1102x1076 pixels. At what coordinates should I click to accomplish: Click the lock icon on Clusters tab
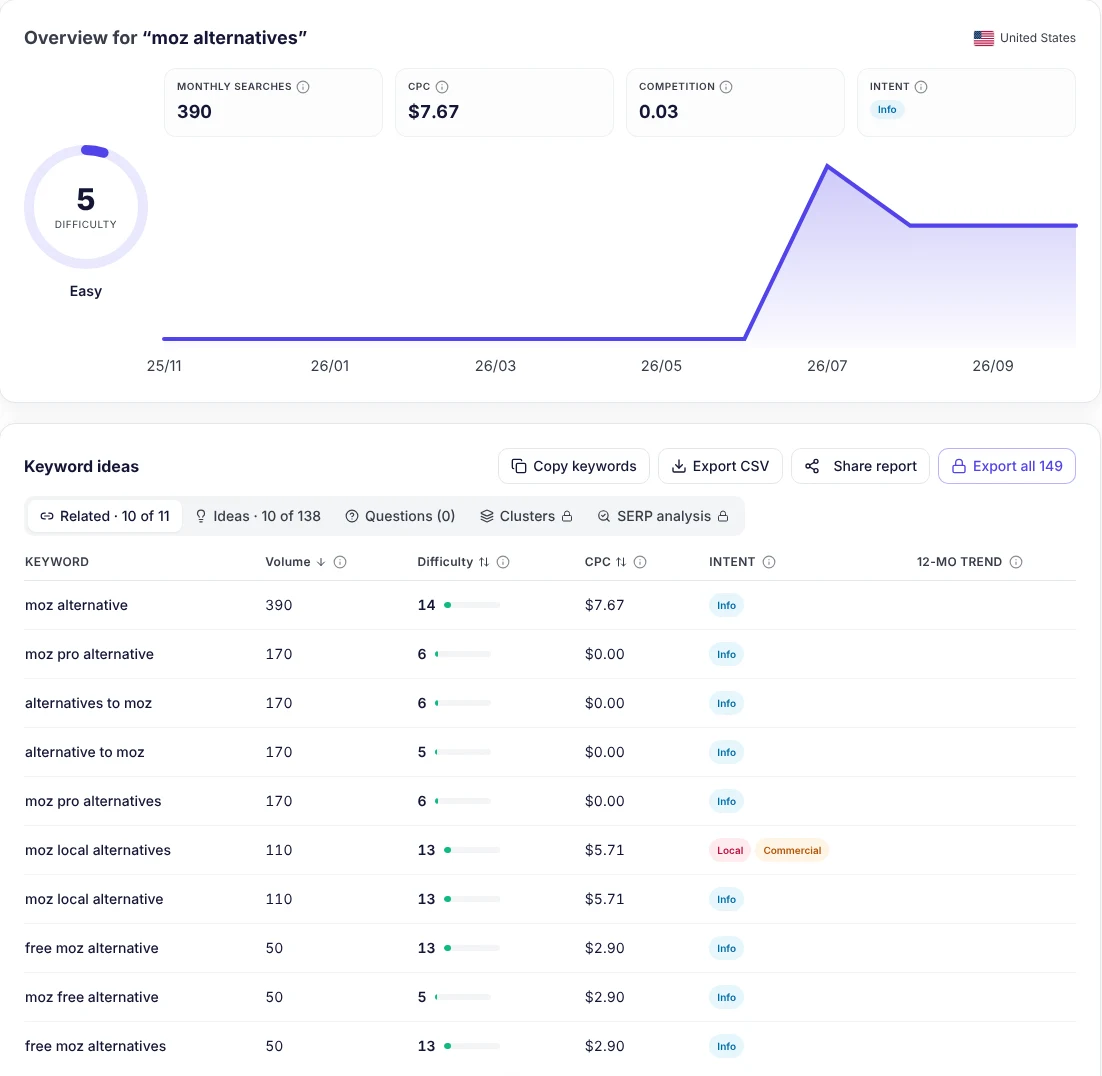[566, 516]
